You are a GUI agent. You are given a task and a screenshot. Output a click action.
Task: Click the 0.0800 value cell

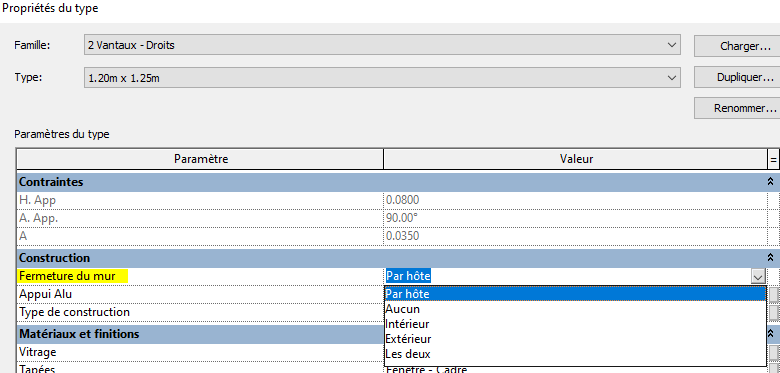click(576, 200)
